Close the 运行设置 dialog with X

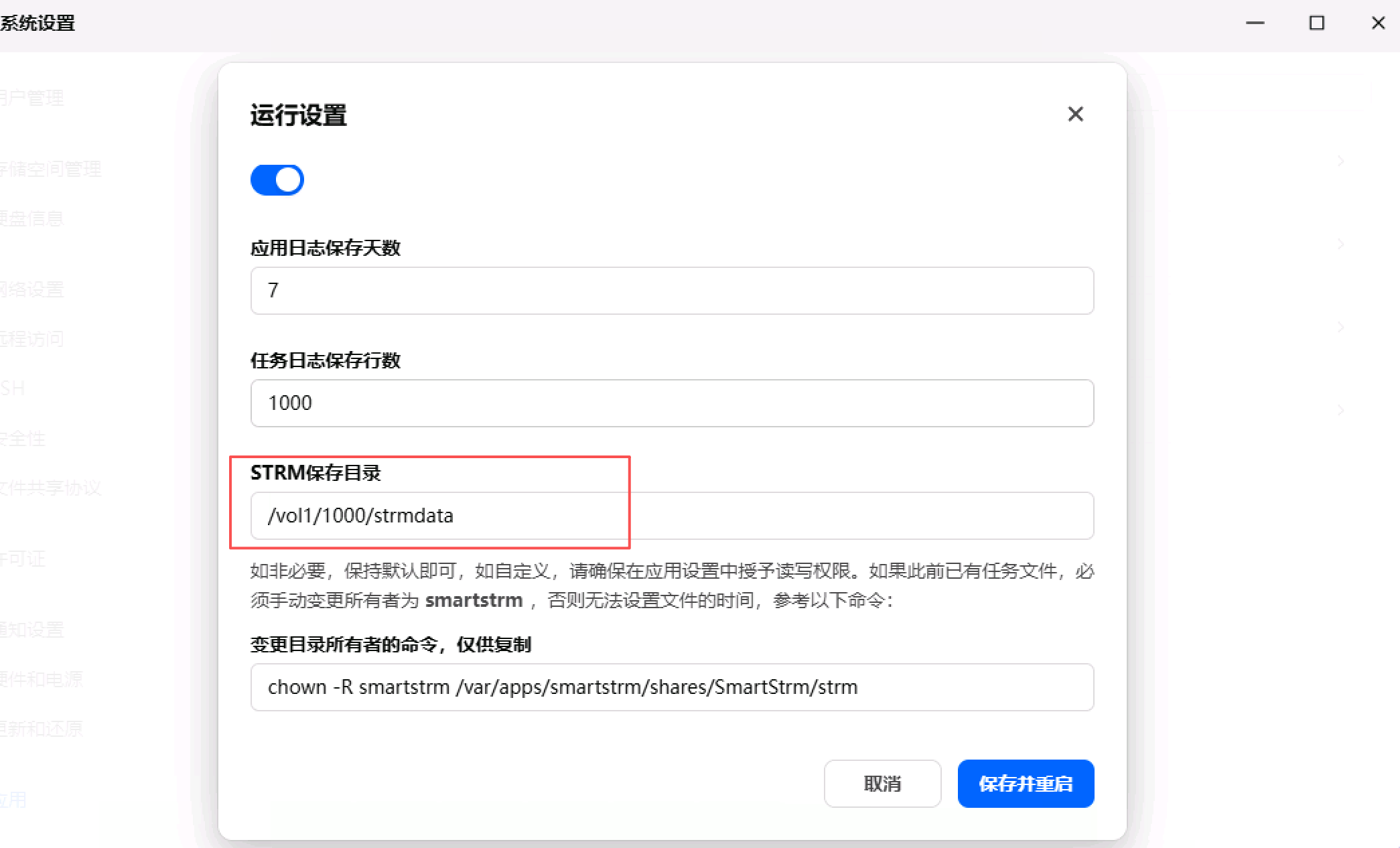1075,115
